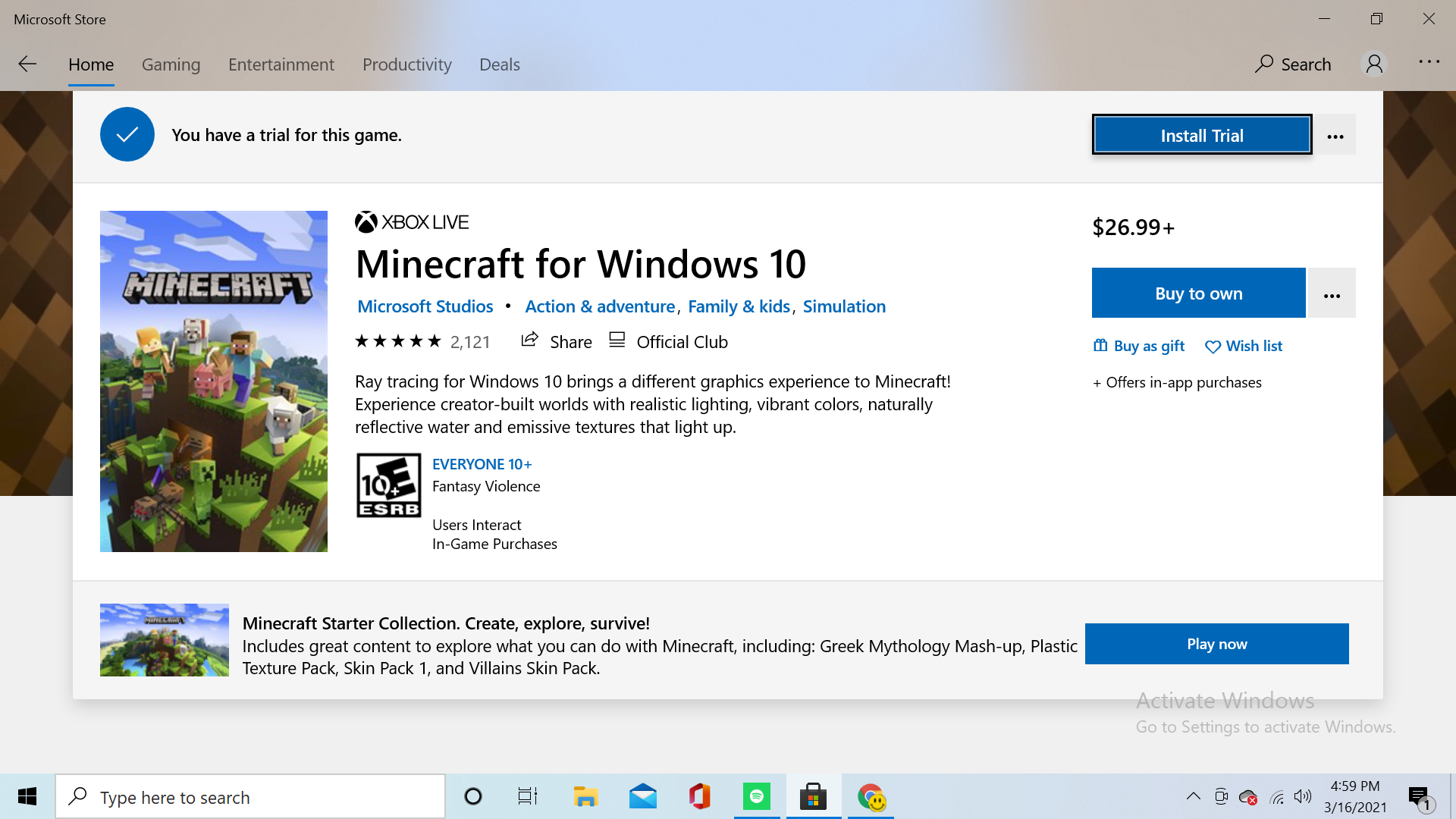The width and height of the screenshot is (1456, 819).
Task: Click the Minecraft Starter Collection thumbnail
Action: pos(165,639)
